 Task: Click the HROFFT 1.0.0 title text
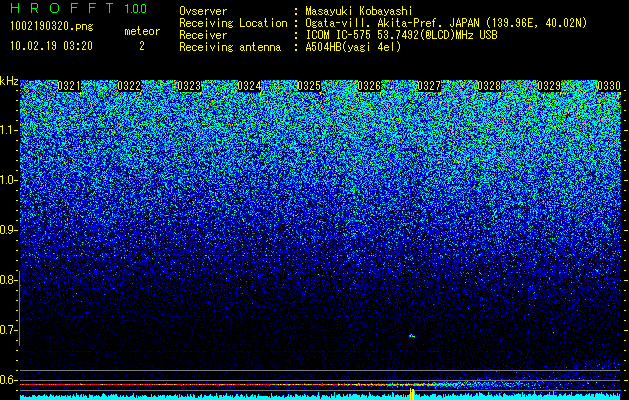[x=79, y=8]
